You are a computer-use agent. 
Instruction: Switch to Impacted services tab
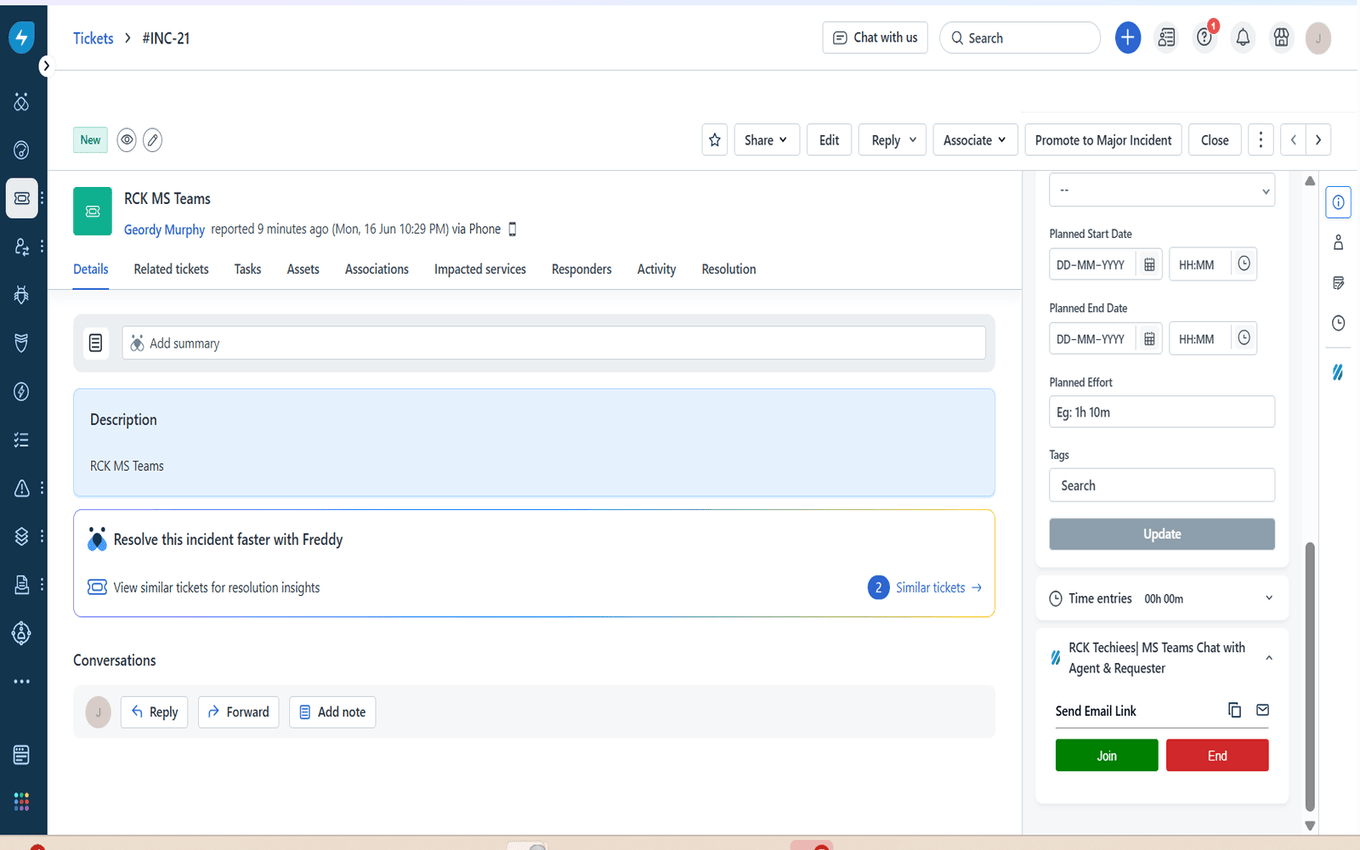(x=480, y=269)
